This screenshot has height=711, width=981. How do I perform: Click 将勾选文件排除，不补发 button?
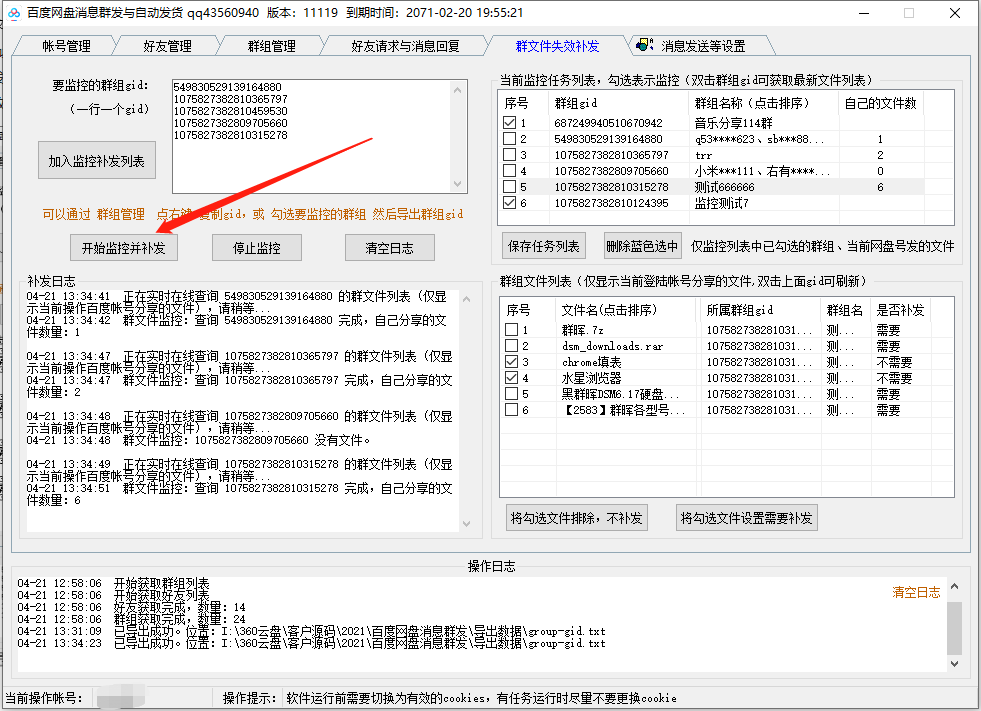(x=577, y=518)
